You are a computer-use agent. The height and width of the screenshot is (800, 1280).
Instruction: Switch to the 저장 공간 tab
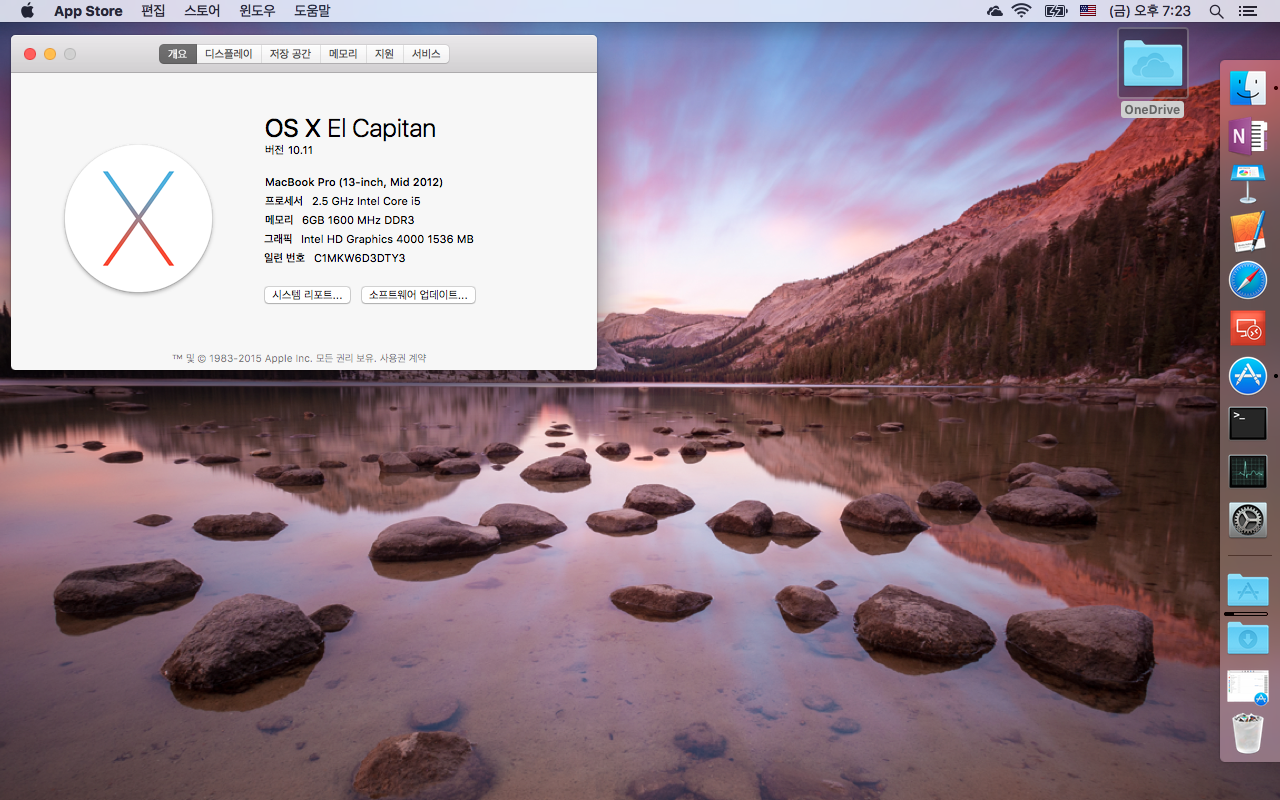(x=290, y=54)
